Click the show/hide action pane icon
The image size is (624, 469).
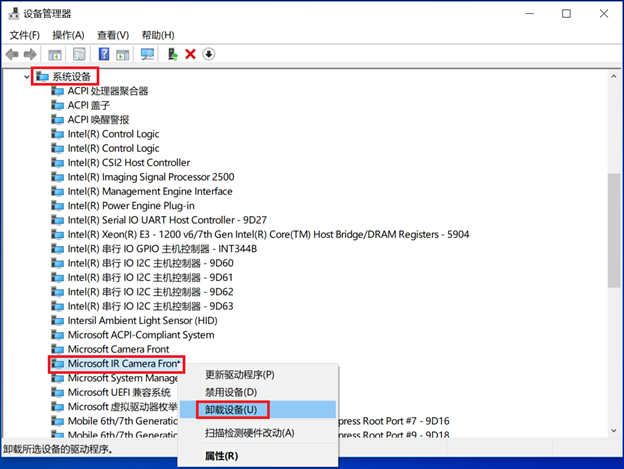[123, 54]
